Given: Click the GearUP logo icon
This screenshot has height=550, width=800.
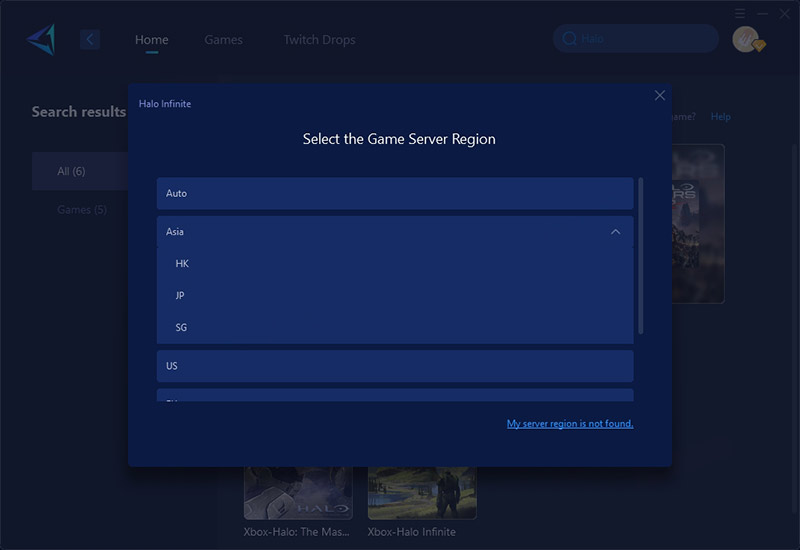Looking at the screenshot, I should (x=41, y=39).
